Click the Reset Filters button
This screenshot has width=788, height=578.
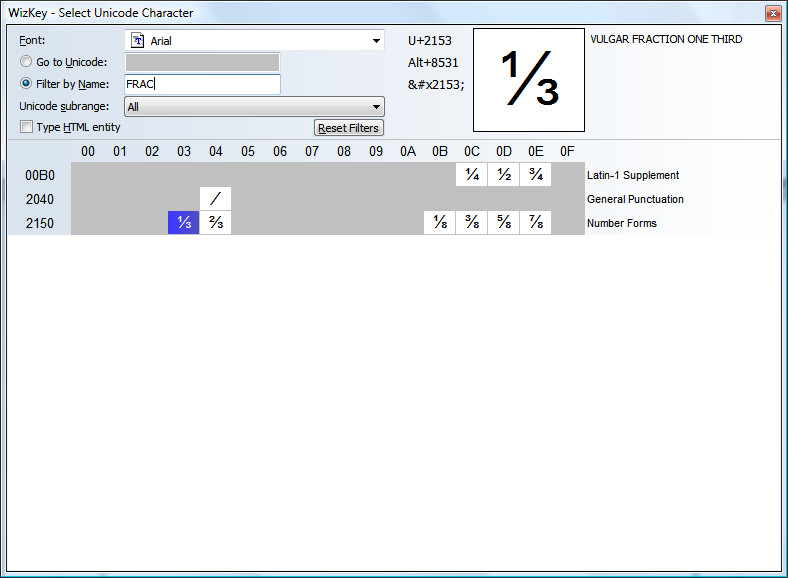pos(348,128)
